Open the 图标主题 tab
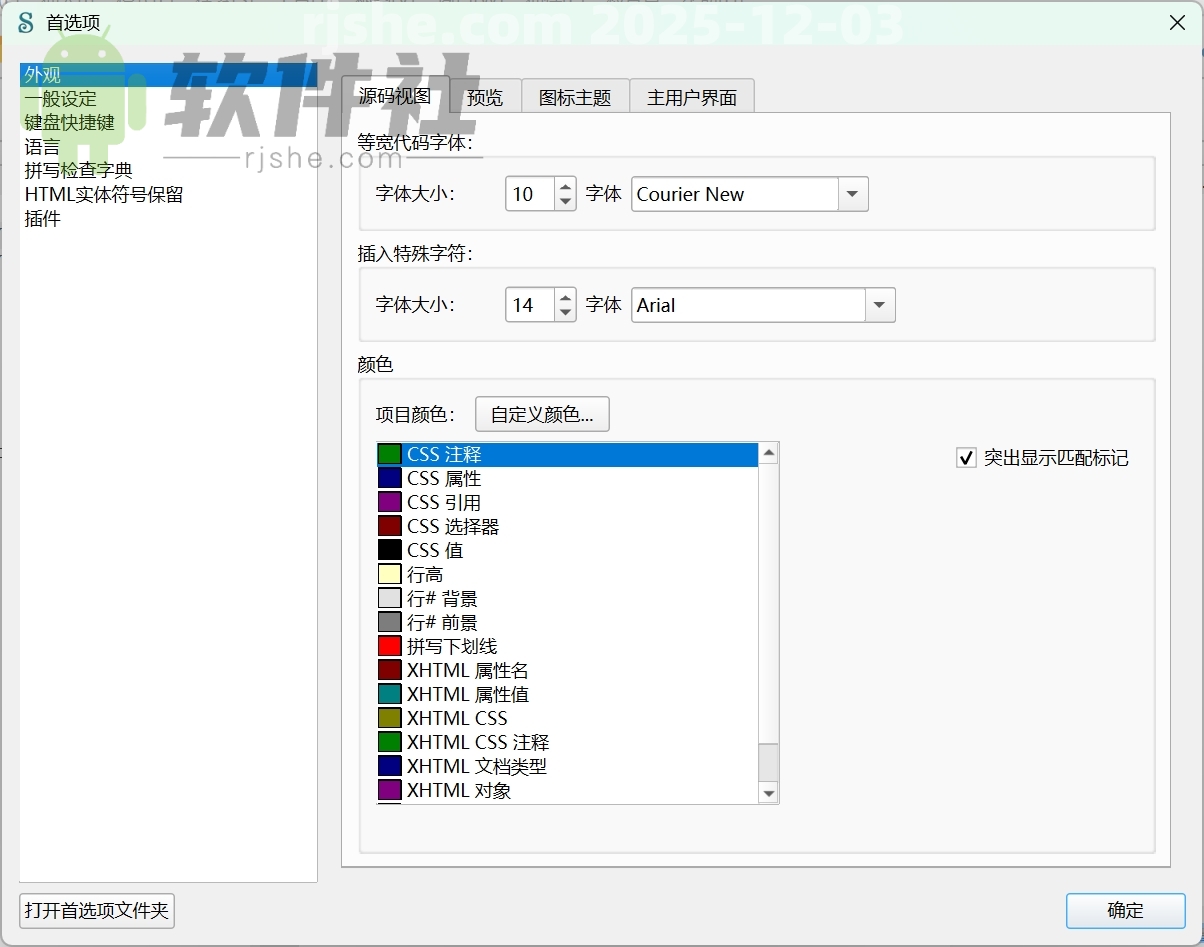Image resolution: width=1204 pixels, height=947 pixels. click(575, 95)
